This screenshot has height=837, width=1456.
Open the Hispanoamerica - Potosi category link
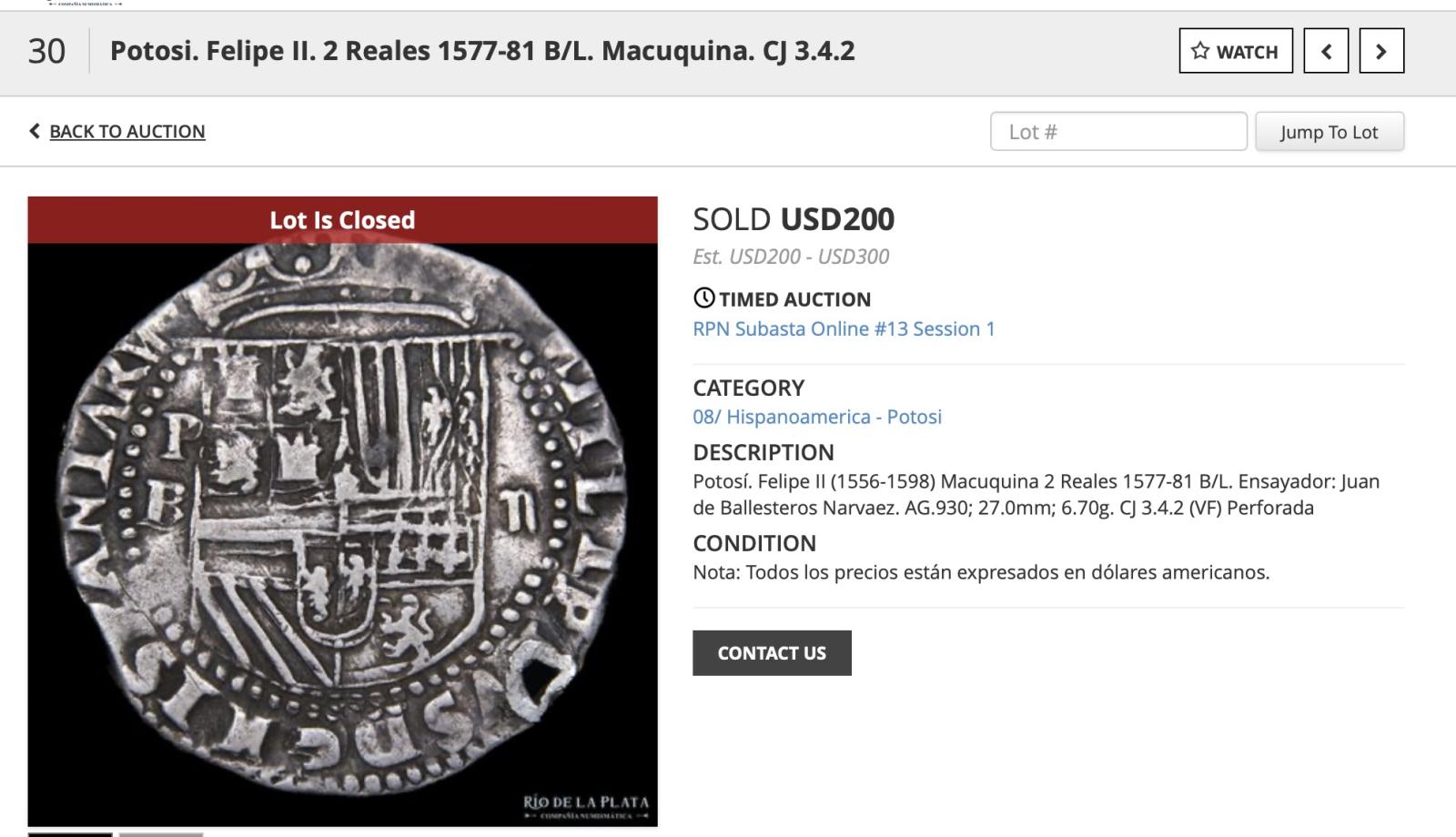click(x=816, y=417)
